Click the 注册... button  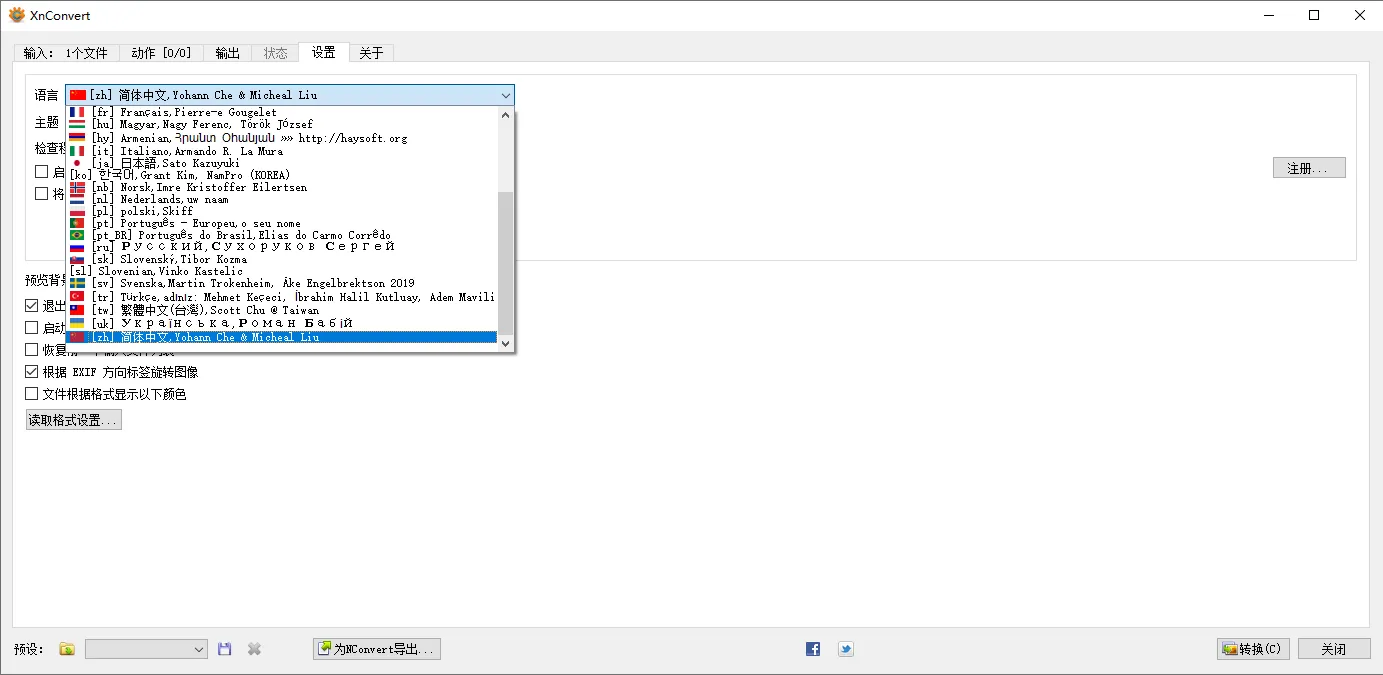1309,168
